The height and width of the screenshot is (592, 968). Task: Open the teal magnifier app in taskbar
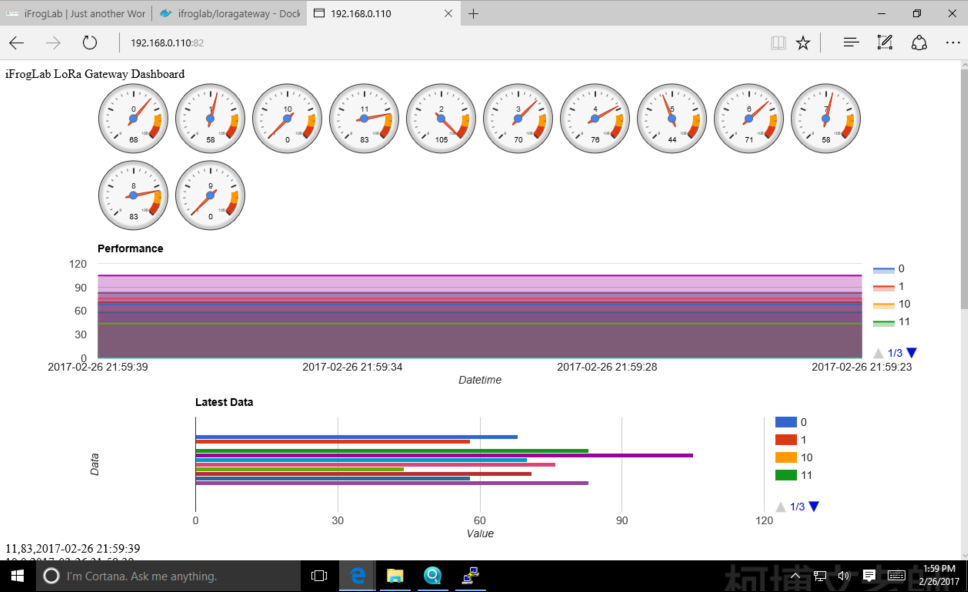pyautogui.click(x=433, y=576)
